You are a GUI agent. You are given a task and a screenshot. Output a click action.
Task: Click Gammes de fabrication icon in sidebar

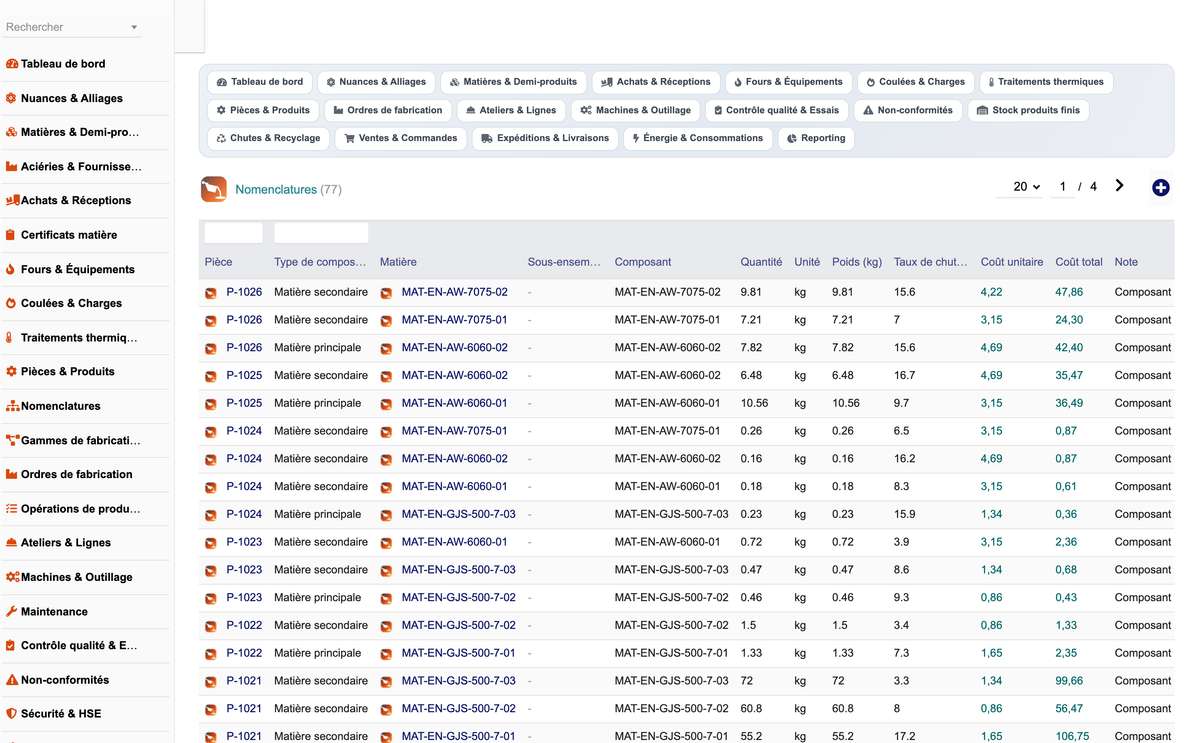tap(12, 440)
